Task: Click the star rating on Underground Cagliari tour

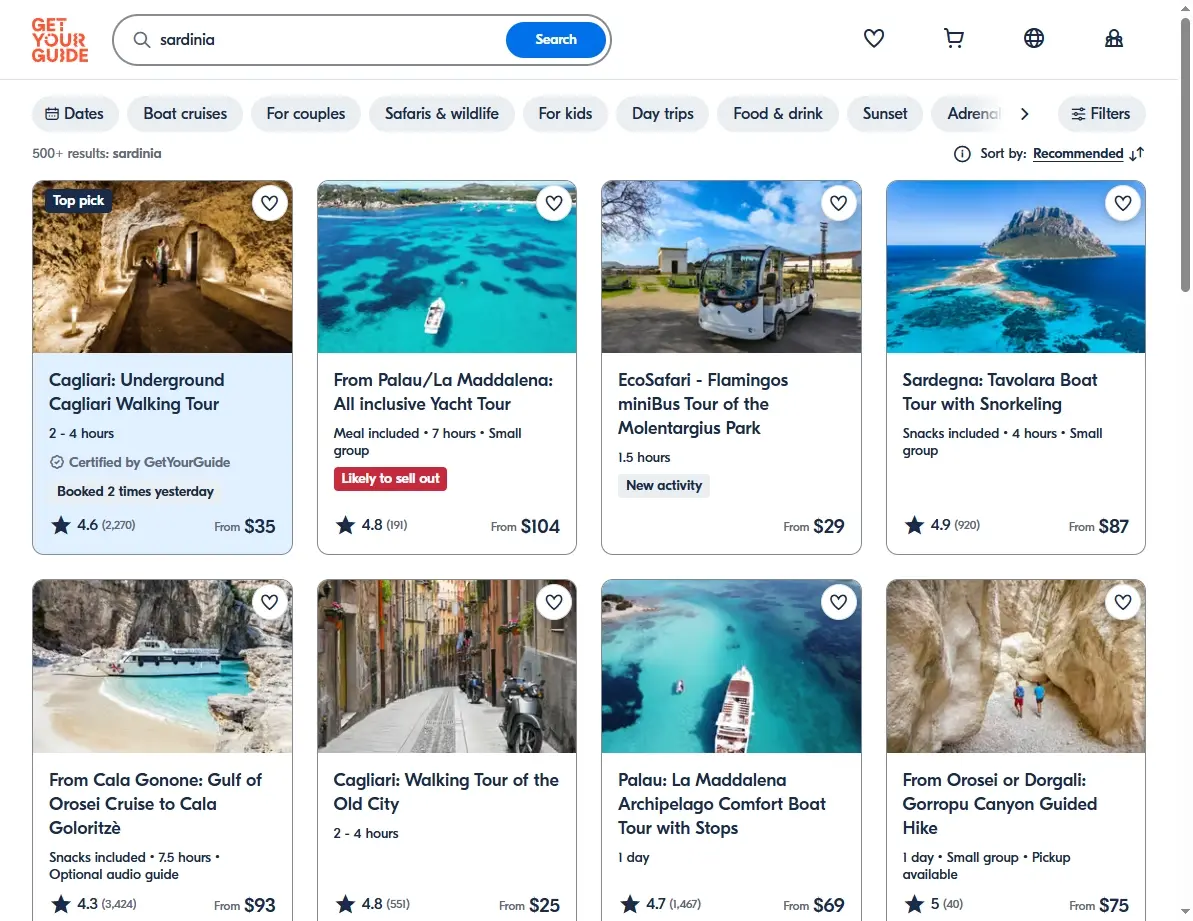Action: pyautogui.click(x=93, y=525)
